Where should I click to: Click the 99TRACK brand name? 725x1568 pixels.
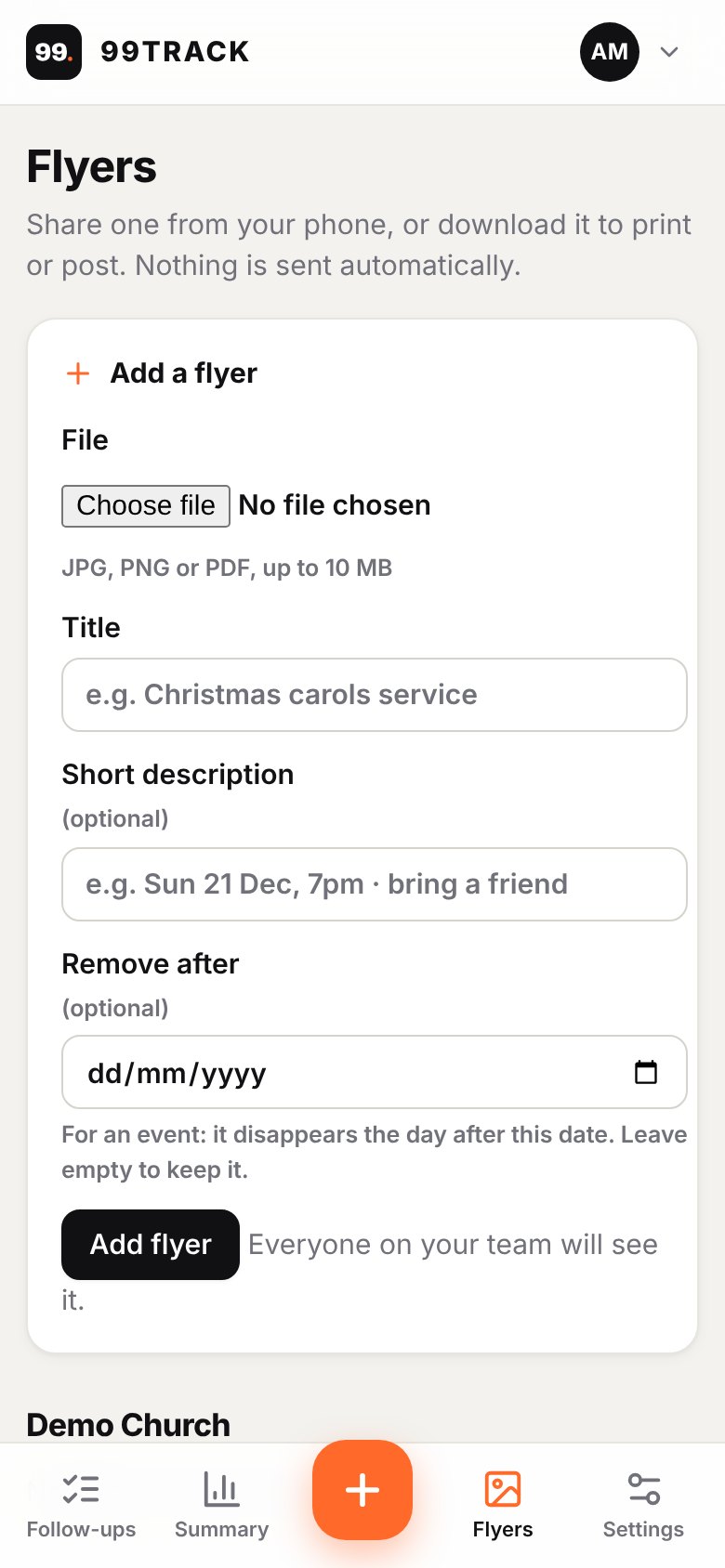175,52
